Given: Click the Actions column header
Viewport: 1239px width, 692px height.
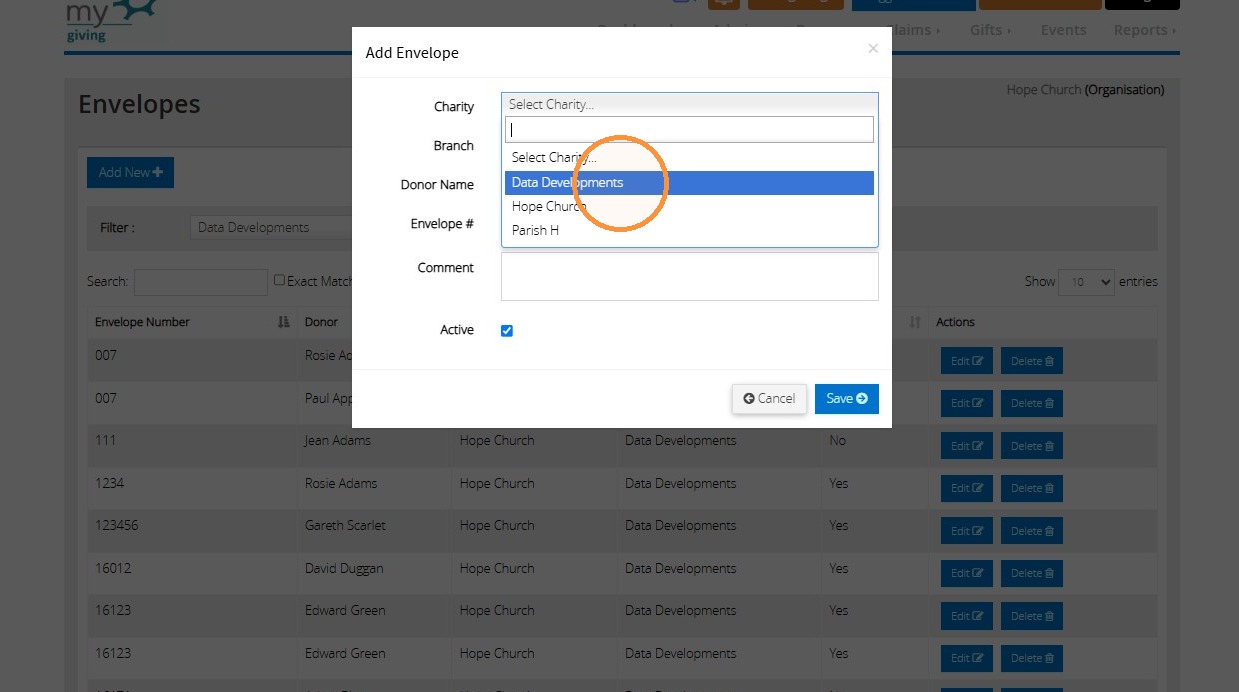Looking at the screenshot, I should pyautogui.click(x=955, y=322).
